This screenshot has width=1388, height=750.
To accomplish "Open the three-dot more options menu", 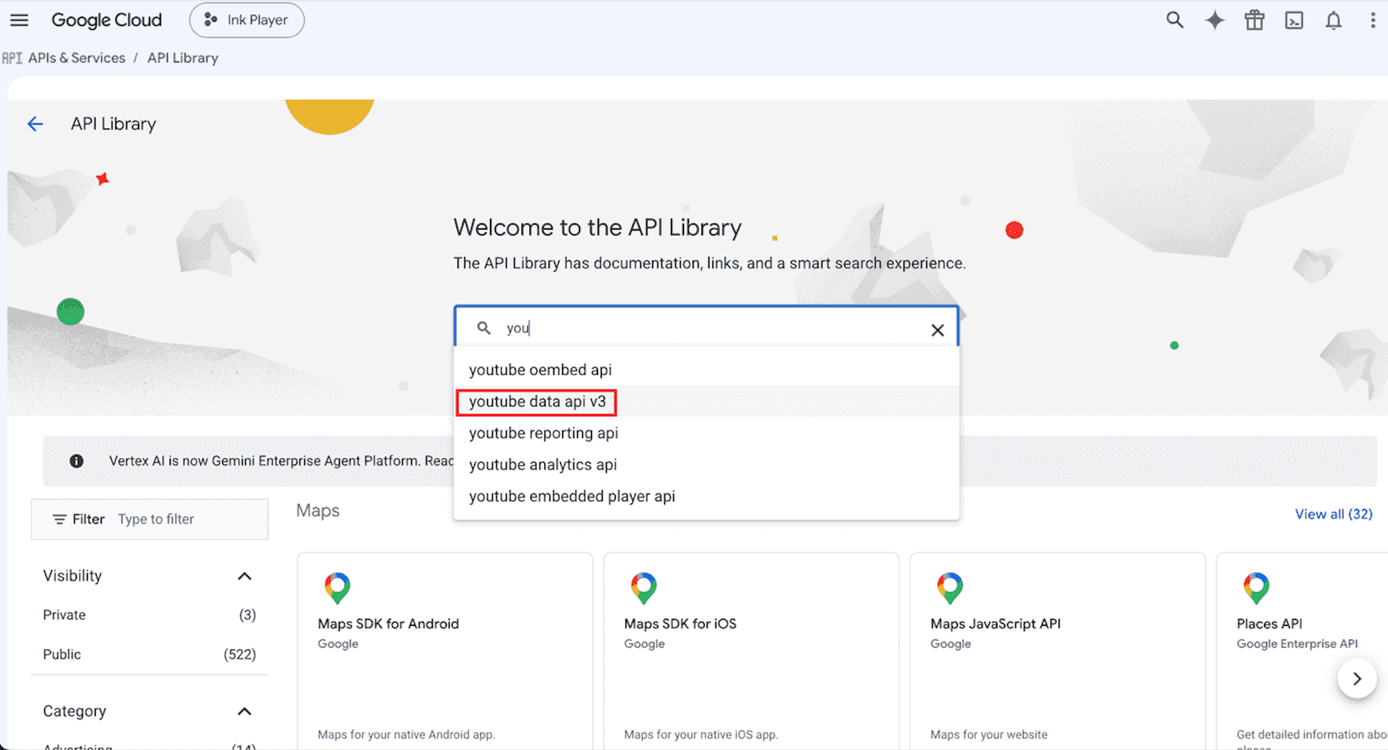I will 1372,20.
